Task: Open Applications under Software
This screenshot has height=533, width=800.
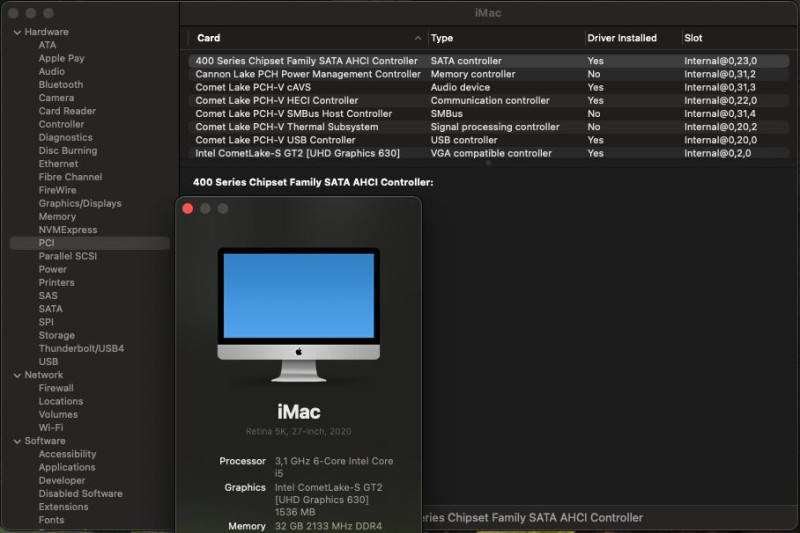Action: point(67,468)
